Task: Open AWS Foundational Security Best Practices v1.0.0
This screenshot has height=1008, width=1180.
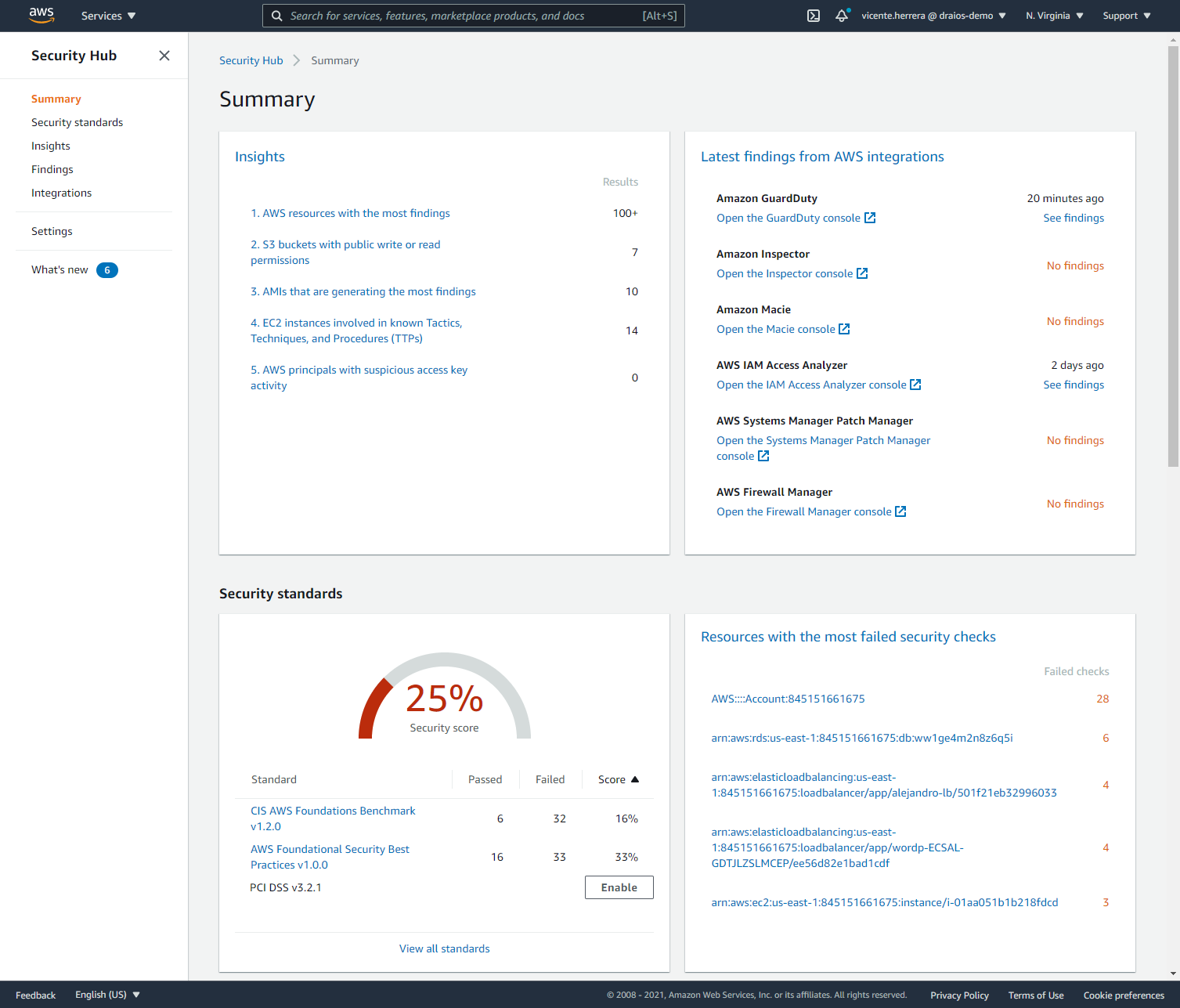Action: pos(330,857)
